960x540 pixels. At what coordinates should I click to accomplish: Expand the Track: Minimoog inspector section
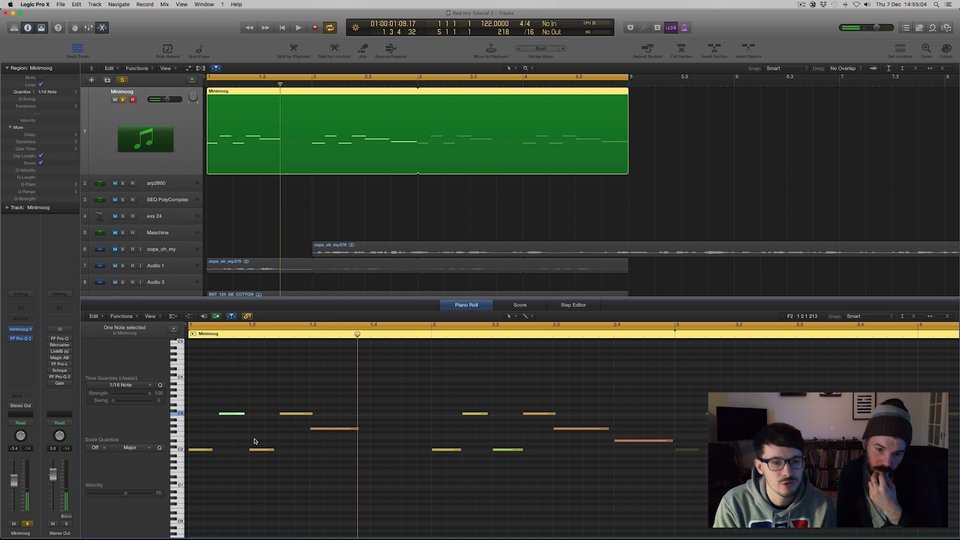click(x=7, y=208)
